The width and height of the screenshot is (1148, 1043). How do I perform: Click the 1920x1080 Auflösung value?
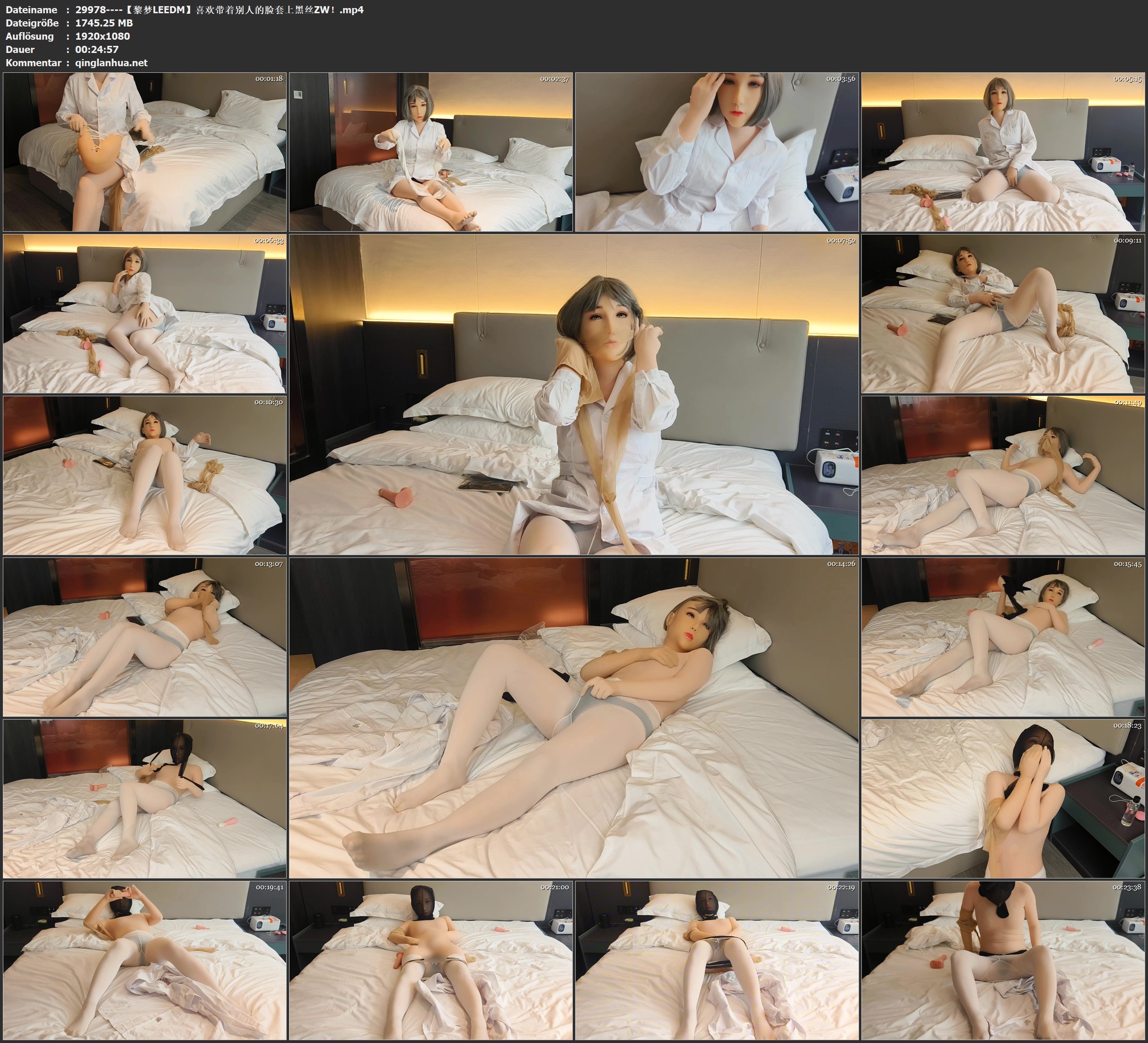click(x=103, y=36)
